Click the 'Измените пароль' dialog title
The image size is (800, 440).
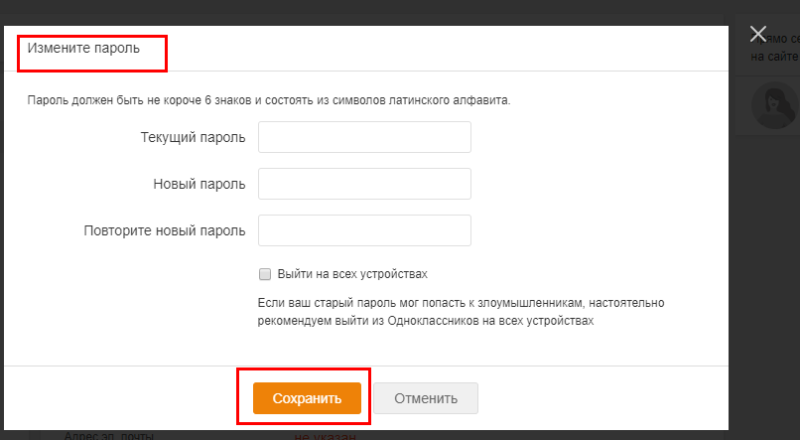(x=84, y=47)
